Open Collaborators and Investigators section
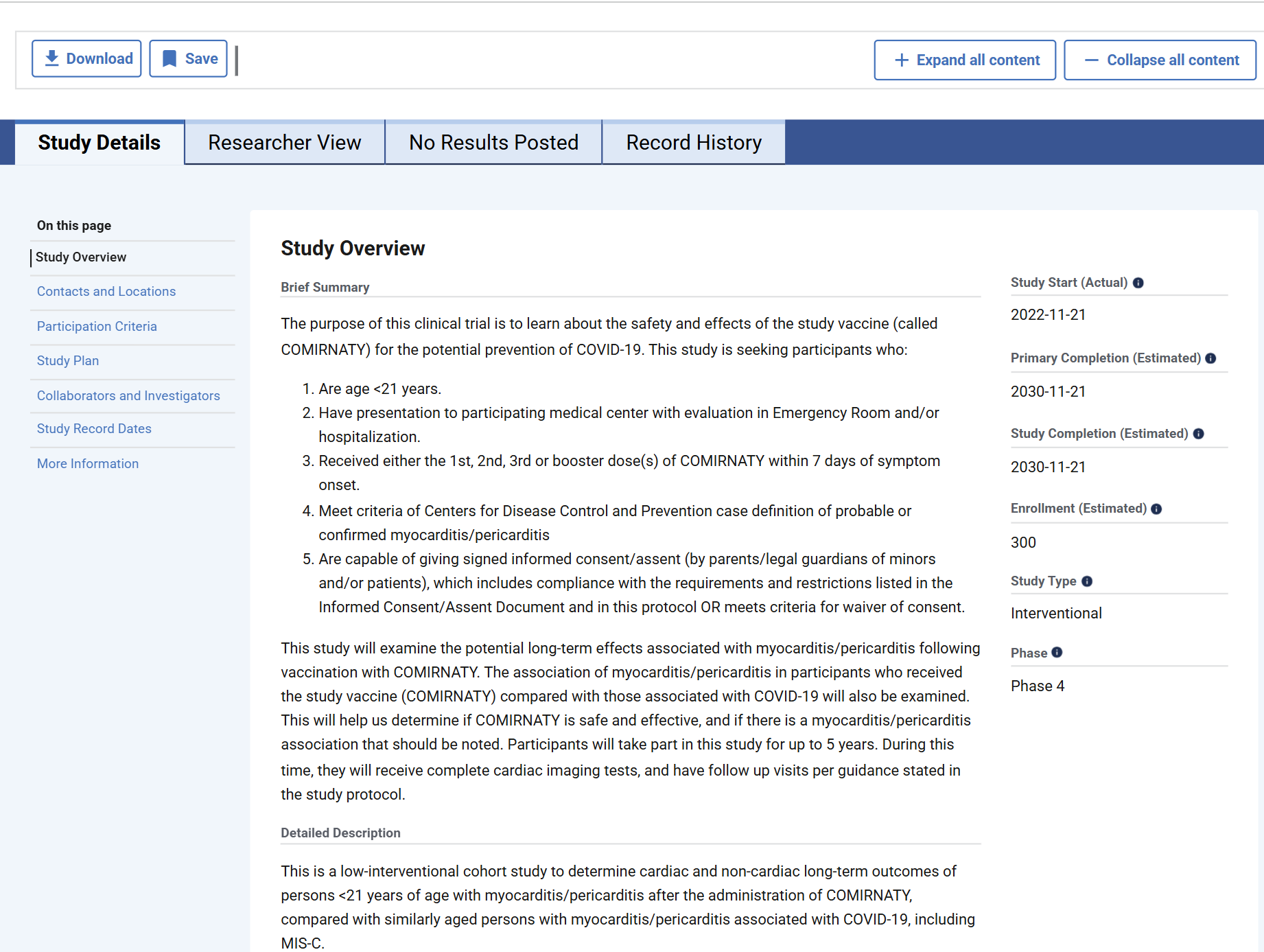Screen dimensions: 1264x952 click(x=128, y=395)
